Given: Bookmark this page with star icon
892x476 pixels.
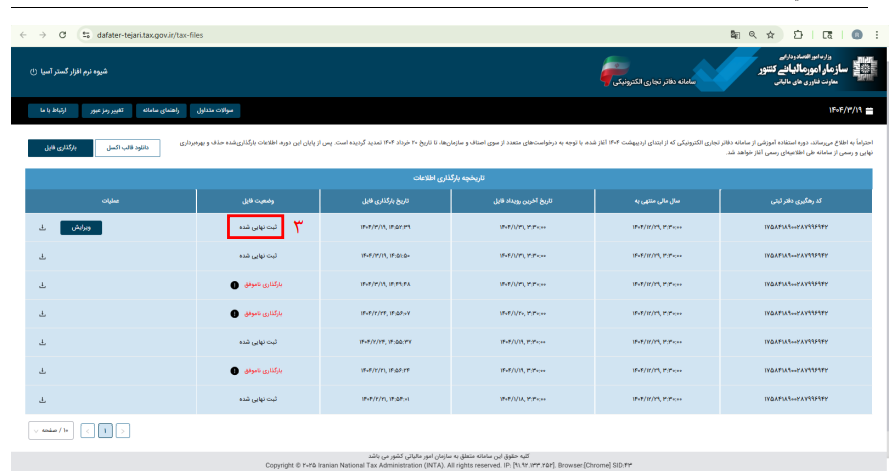Looking at the screenshot, I should (770, 35).
